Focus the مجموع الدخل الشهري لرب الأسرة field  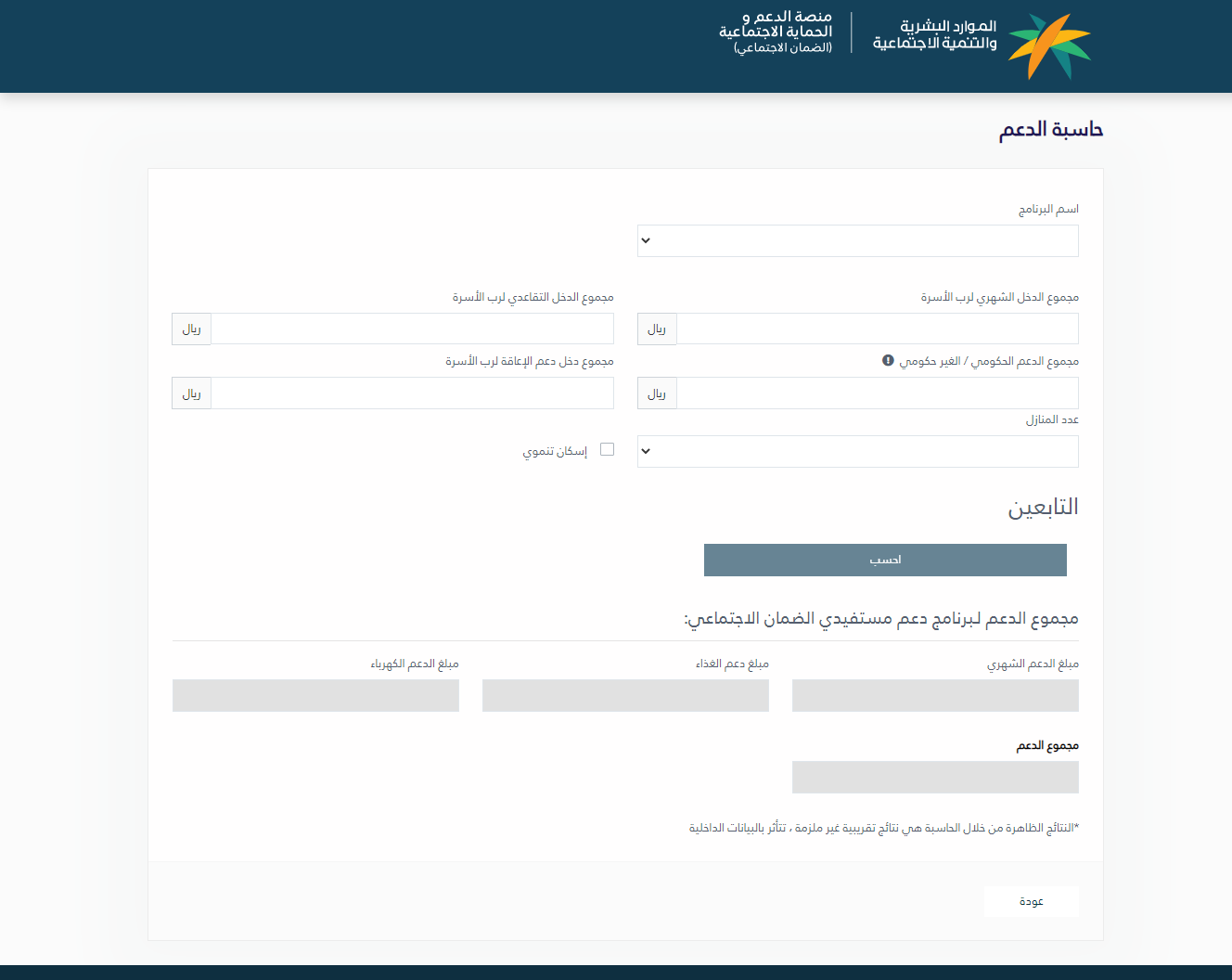coord(877,329)
